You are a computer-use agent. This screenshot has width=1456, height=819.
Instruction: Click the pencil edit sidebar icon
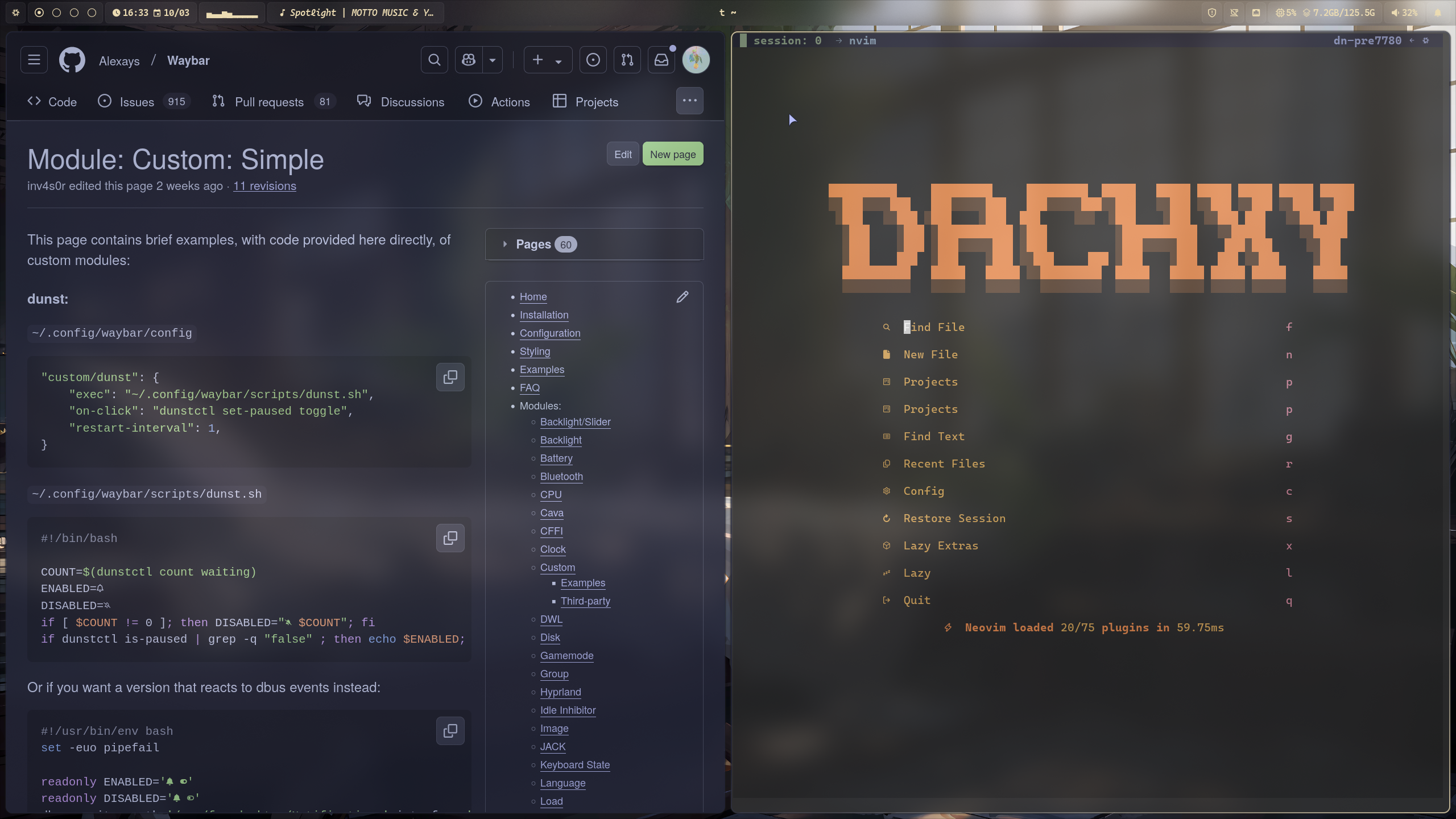[x=682, y=297]
